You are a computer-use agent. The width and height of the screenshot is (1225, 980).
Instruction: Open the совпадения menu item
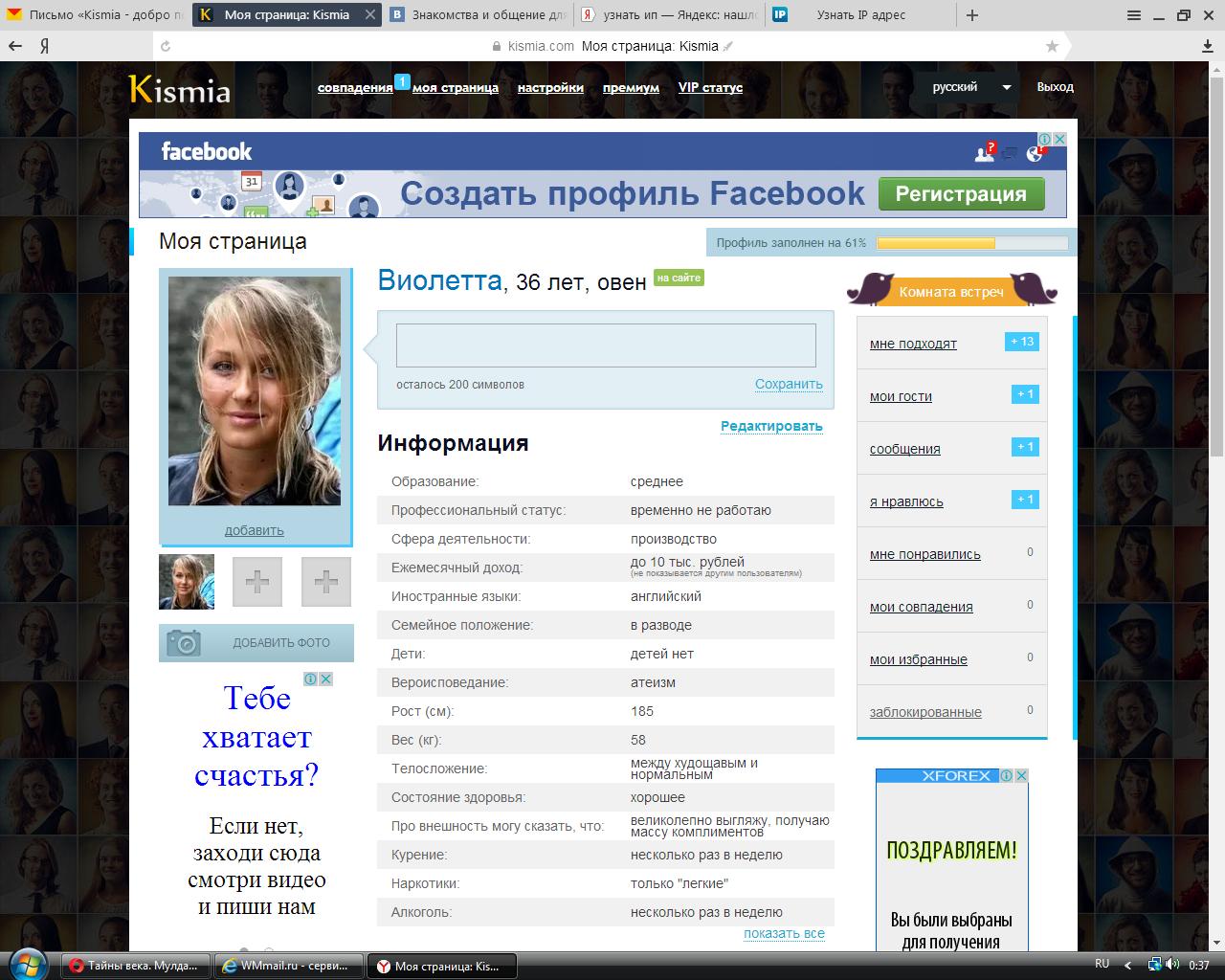coord(355,88)
